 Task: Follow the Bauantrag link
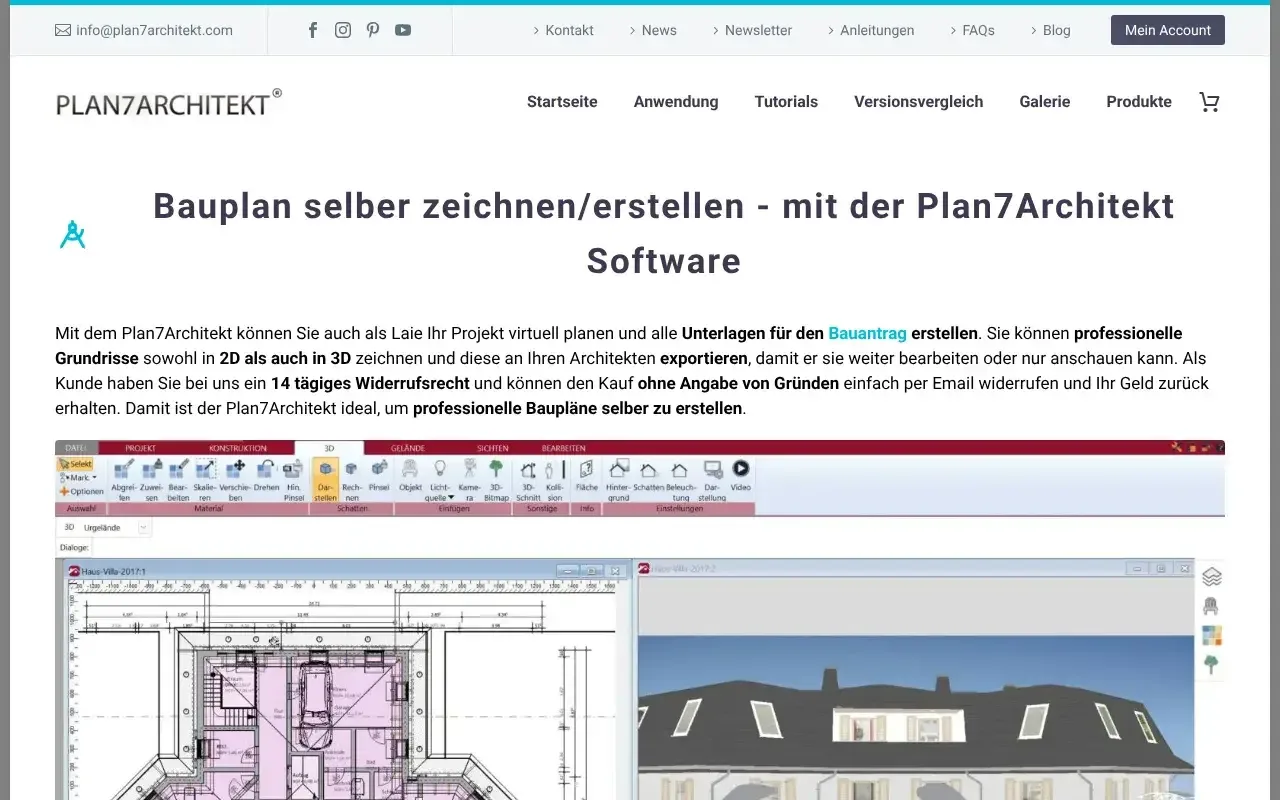[x=867, y=333]
